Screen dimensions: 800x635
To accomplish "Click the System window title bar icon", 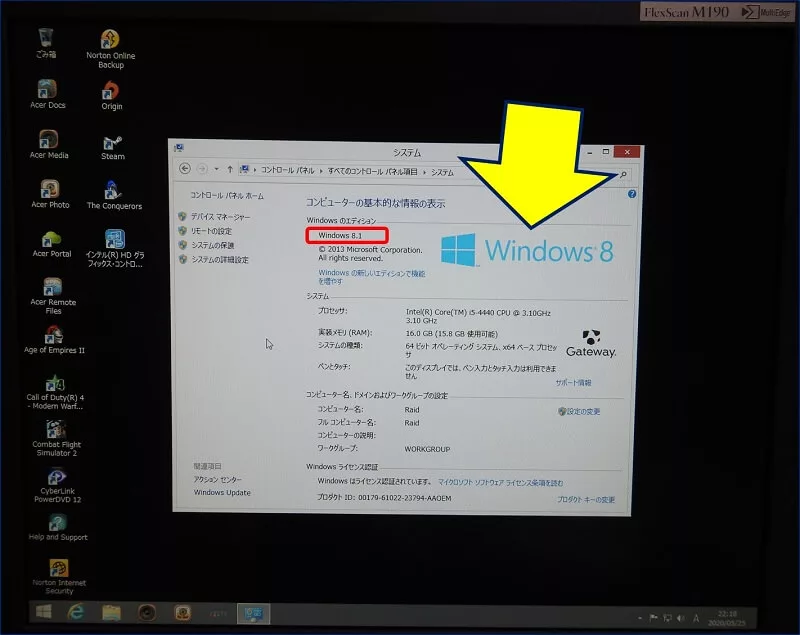I will [179, 147].
